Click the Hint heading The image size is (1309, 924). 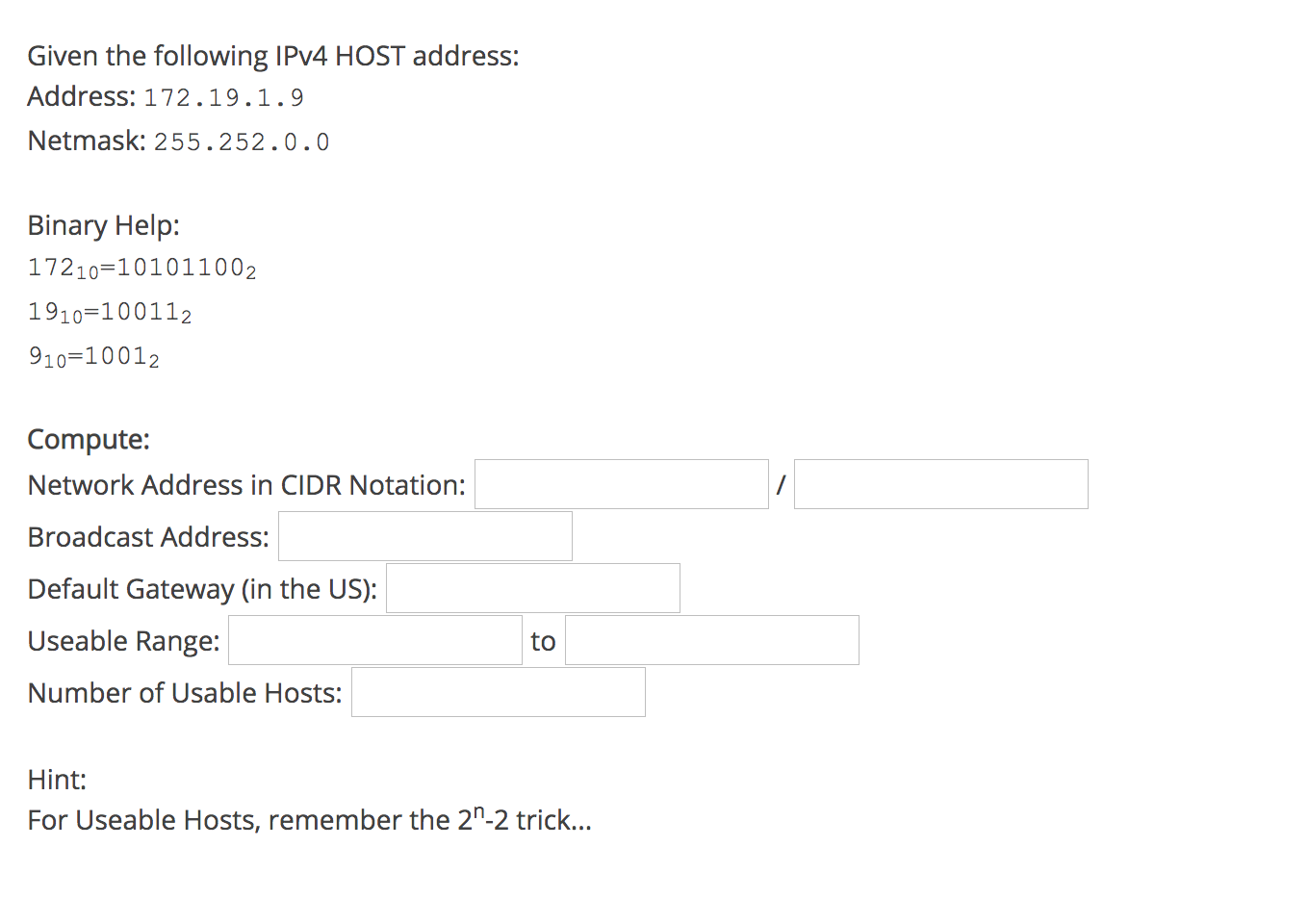(57, 779)
